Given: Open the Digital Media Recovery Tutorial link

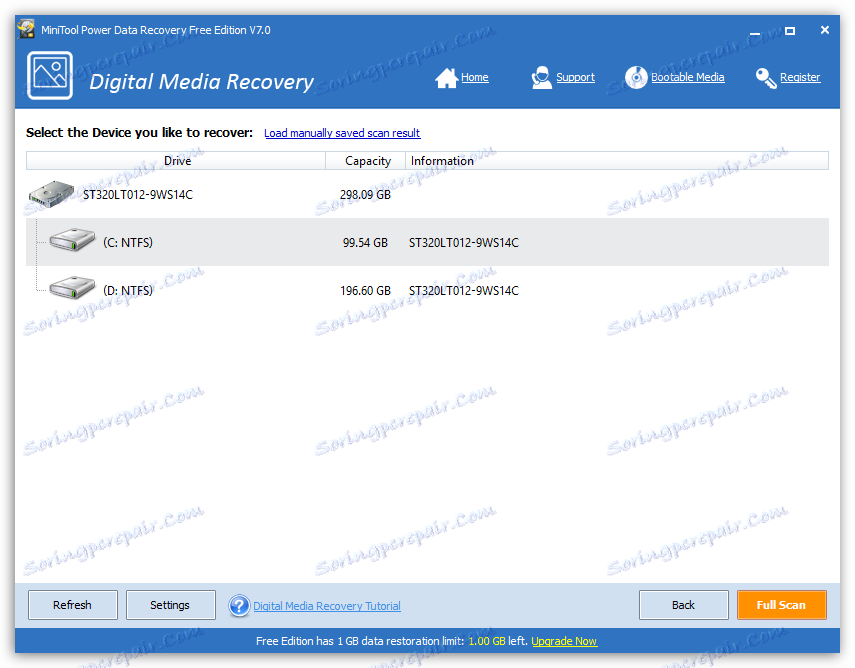Looking at the screenshot, I should [327, 606].
